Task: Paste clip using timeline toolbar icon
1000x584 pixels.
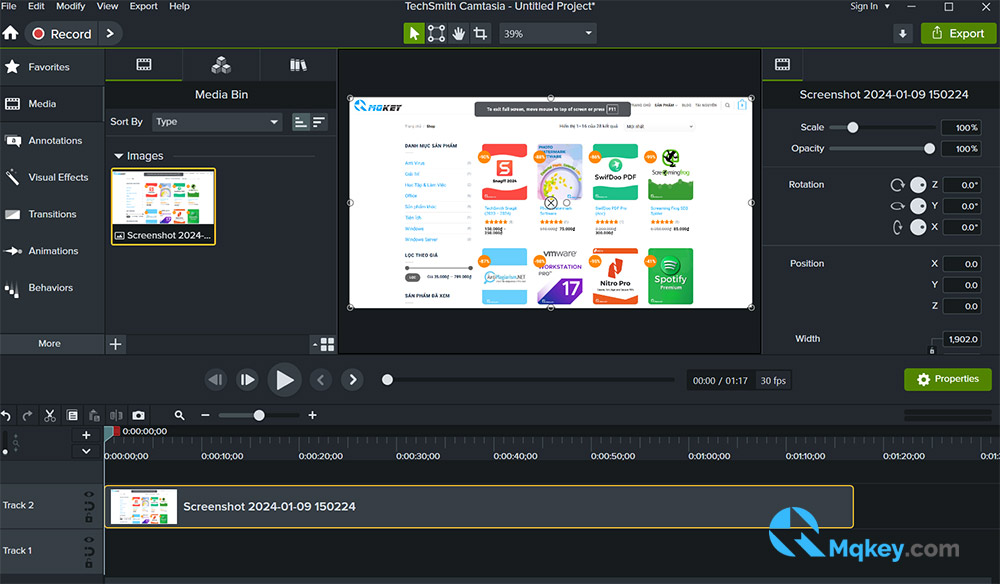Action: tap(94, 416)
